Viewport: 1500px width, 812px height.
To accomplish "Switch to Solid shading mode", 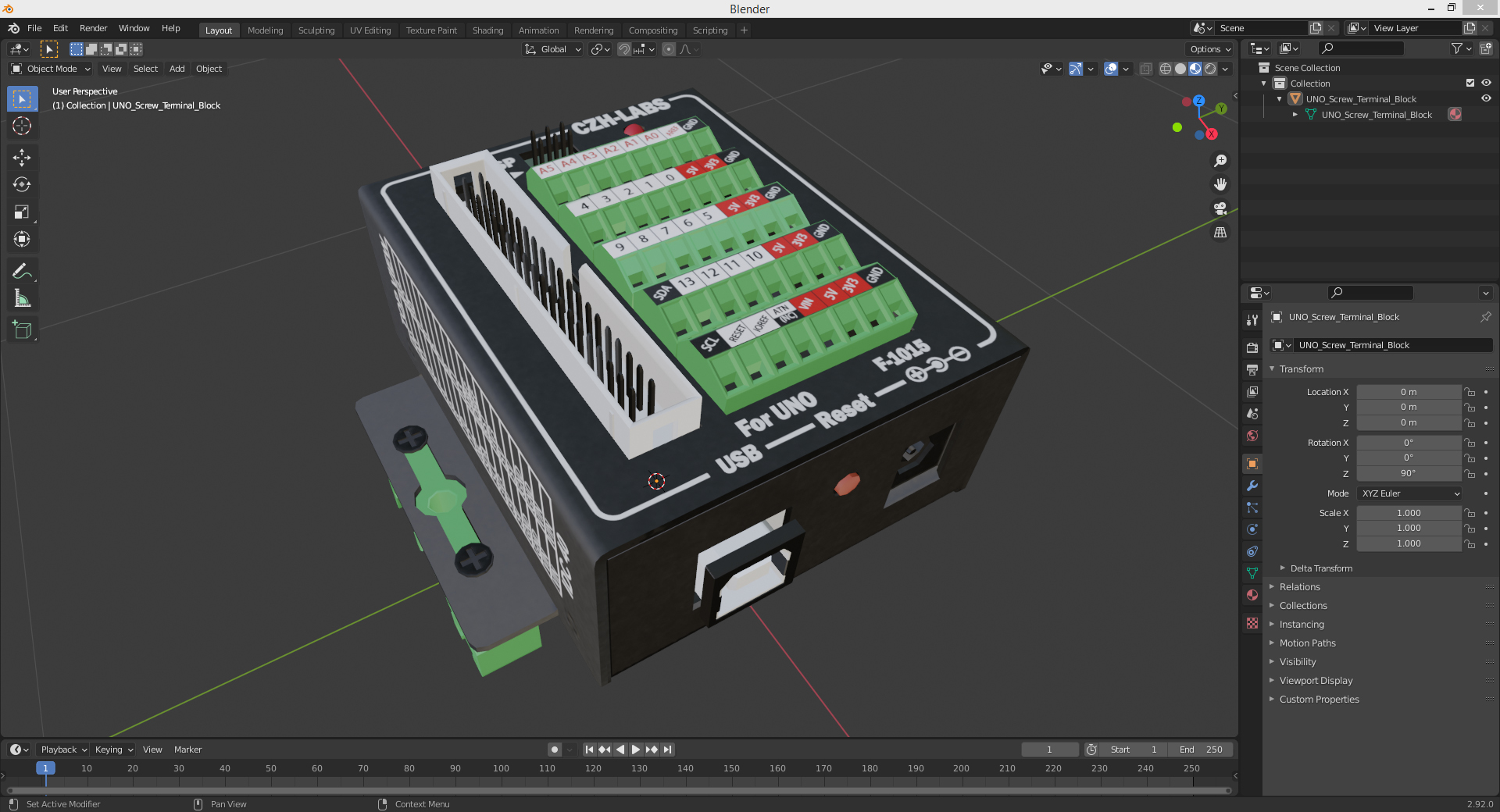I will (1180, 69).
